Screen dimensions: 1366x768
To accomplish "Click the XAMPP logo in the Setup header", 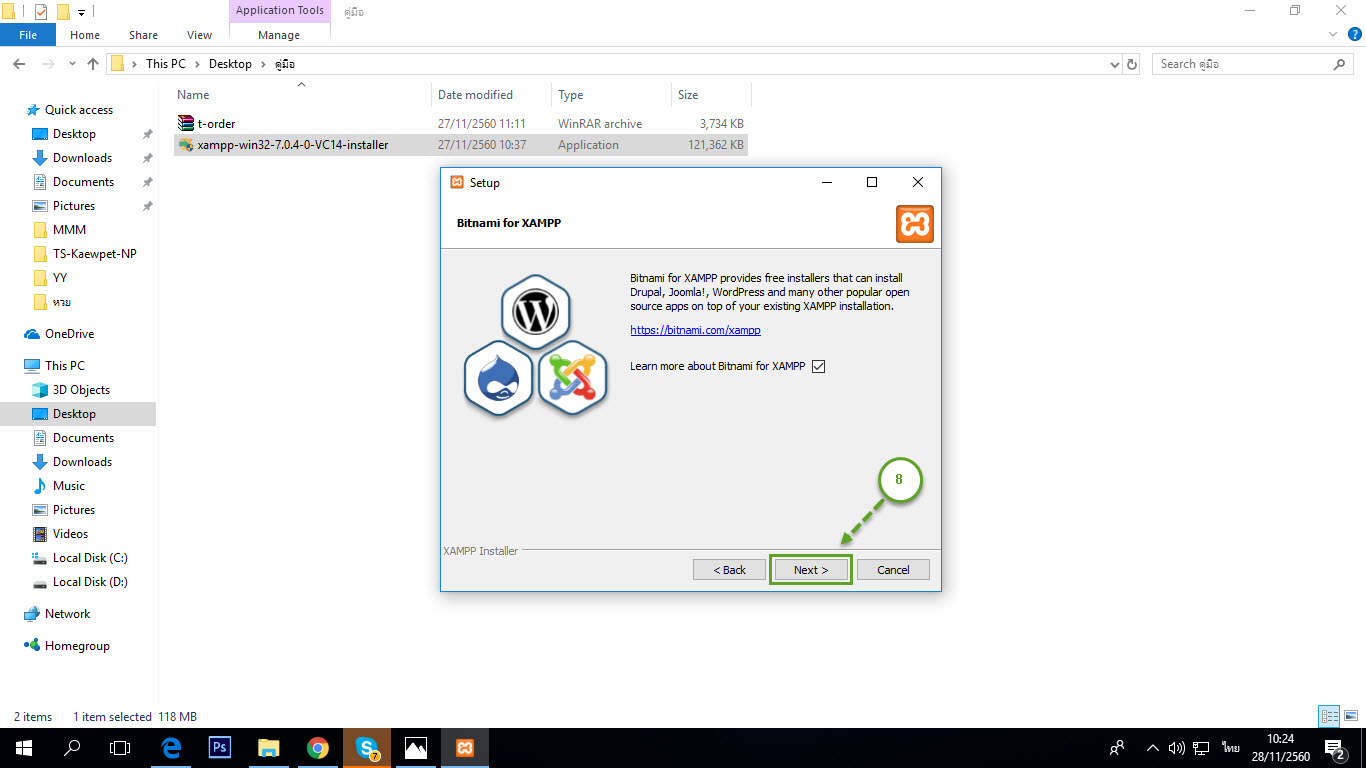I will pyautogui.click(x=915, y=224).
